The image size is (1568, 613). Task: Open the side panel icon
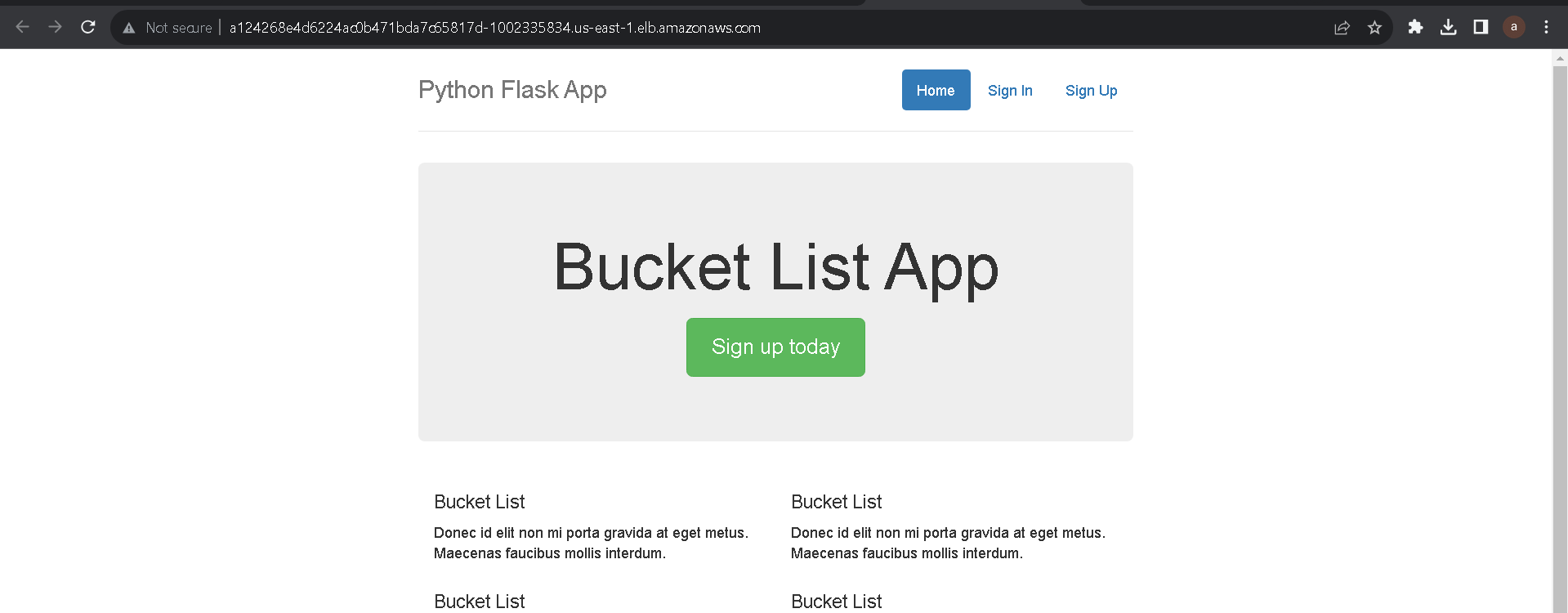(1480, 27)
